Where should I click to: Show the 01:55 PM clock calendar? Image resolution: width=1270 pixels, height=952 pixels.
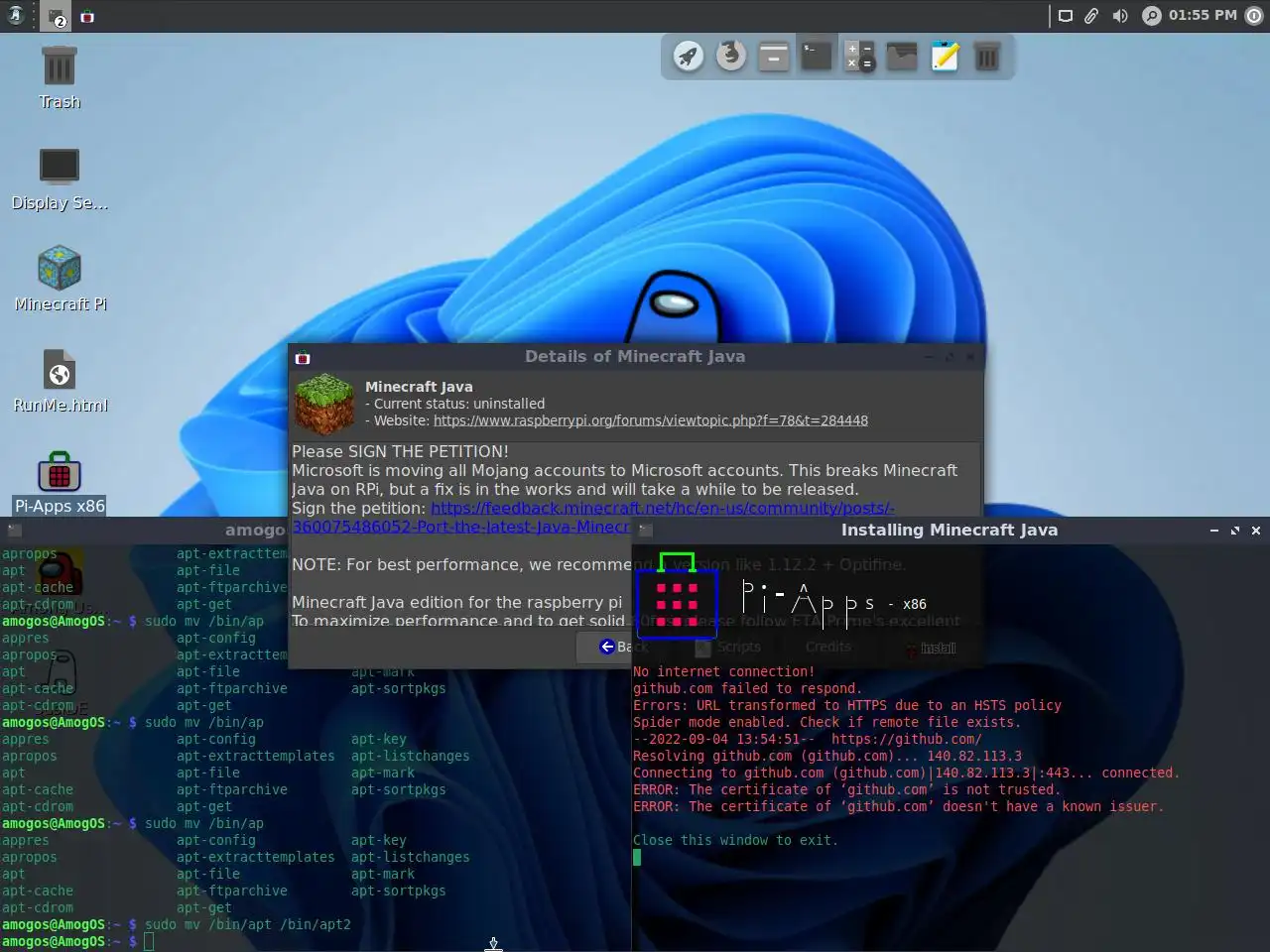[1203, 15]
